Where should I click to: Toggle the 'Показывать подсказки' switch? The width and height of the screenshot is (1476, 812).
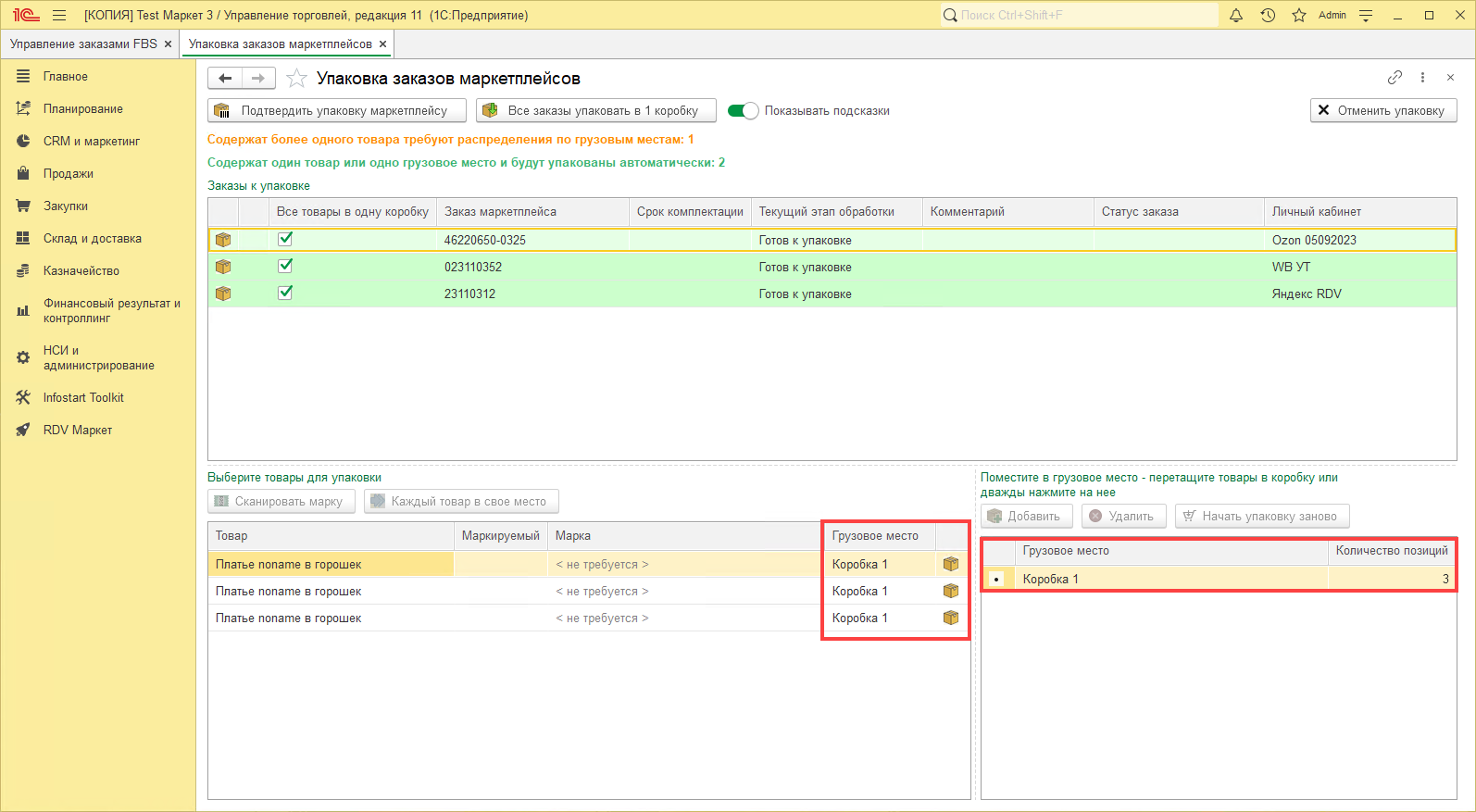743,111
